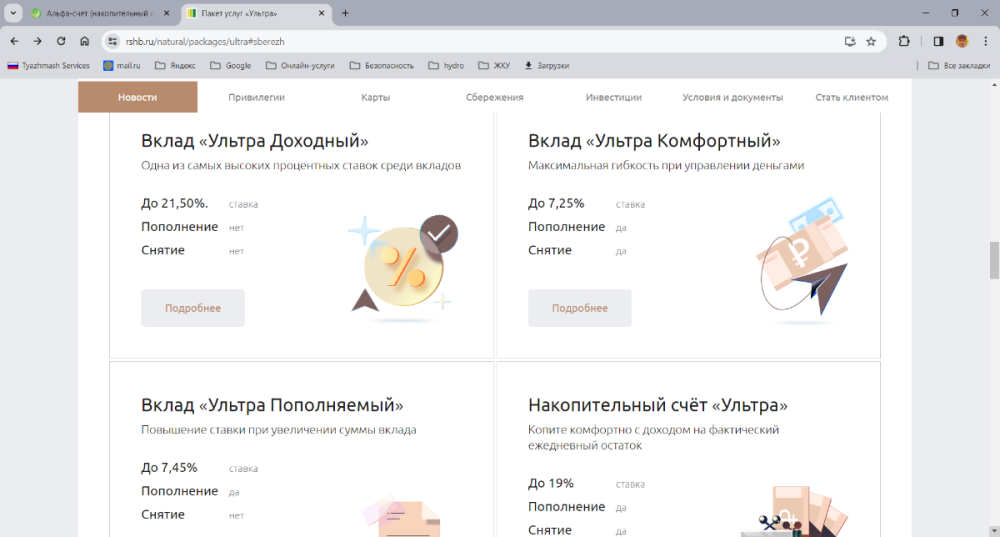This screenshot has height=537, width=1000.
Task: Click the page vertical scrollbar thumb
Action: click(994, 260)
